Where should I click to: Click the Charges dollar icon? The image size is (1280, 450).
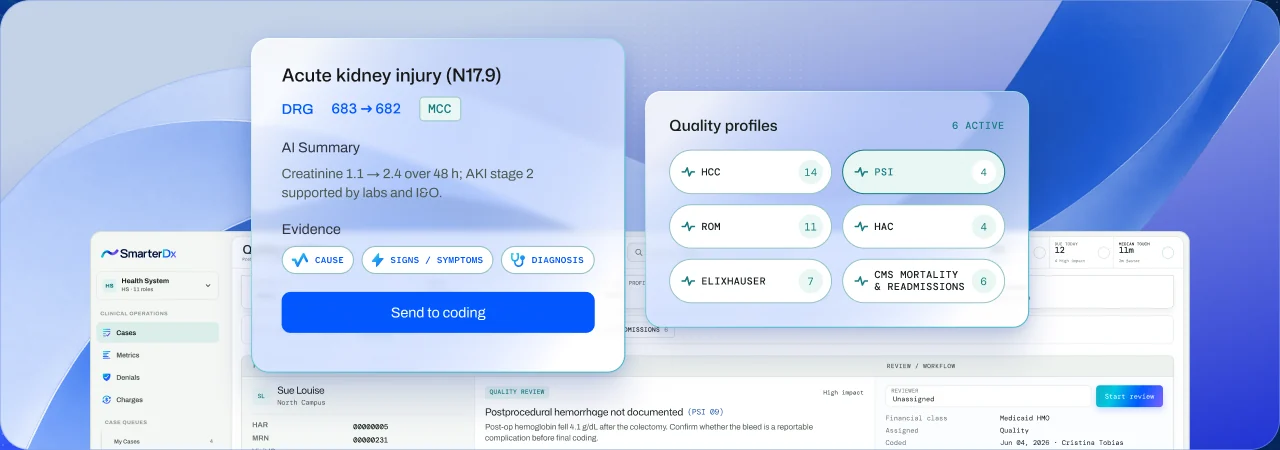click(107, 399)
